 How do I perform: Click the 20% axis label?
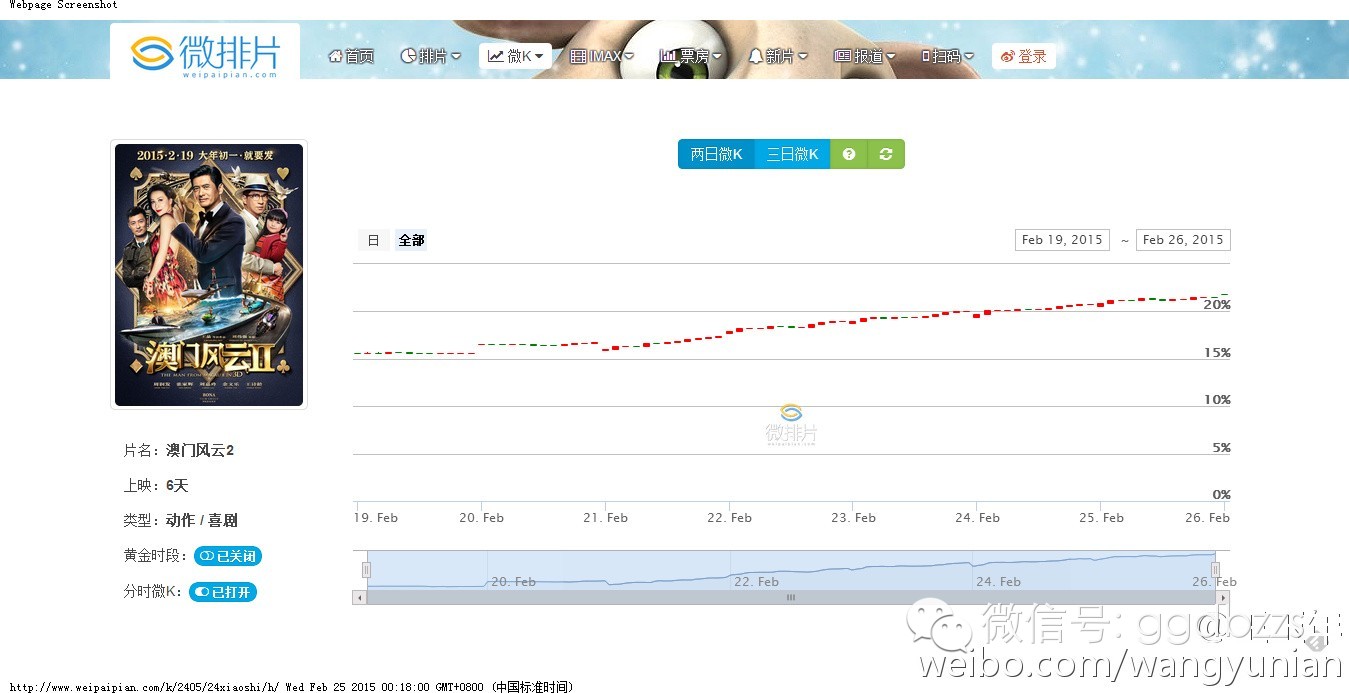coord(1217,305)
